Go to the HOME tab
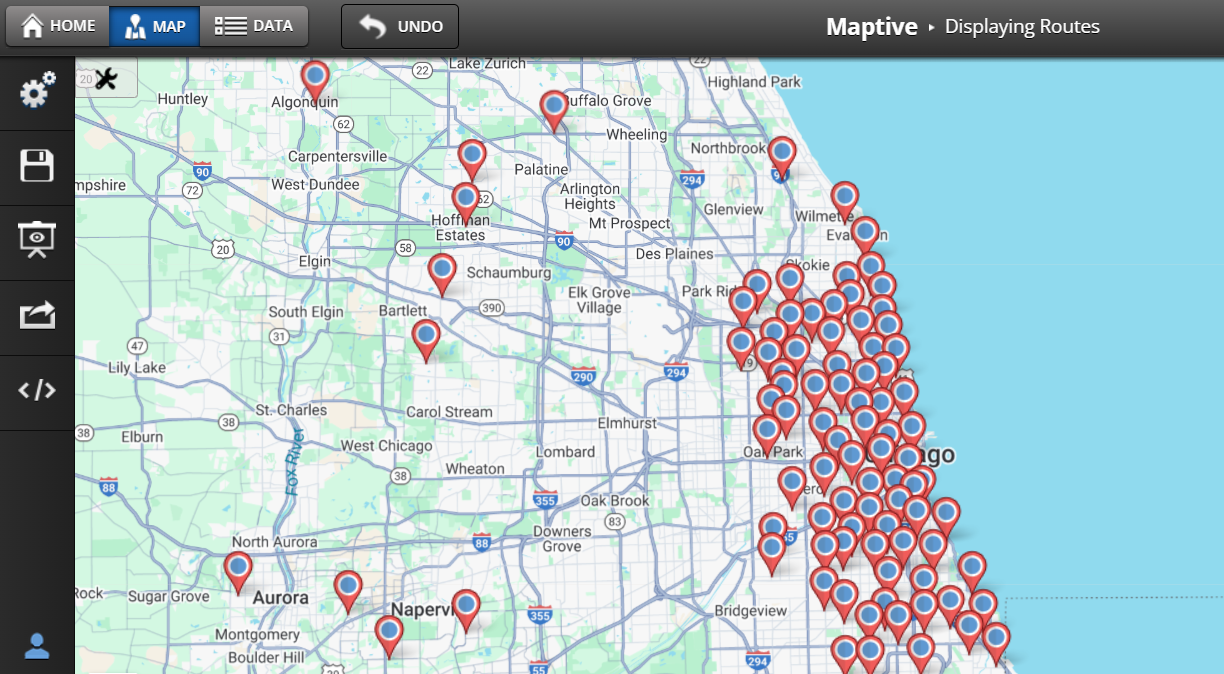The width and height of the screenshot is (1224, 674). click(57, 26)
